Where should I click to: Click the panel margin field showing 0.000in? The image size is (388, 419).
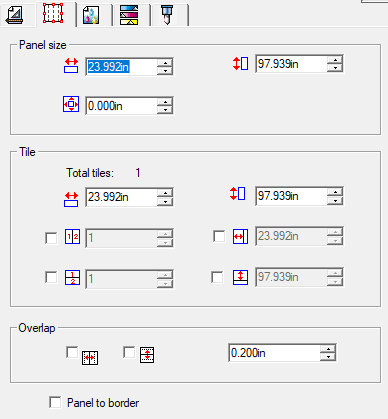121,106
